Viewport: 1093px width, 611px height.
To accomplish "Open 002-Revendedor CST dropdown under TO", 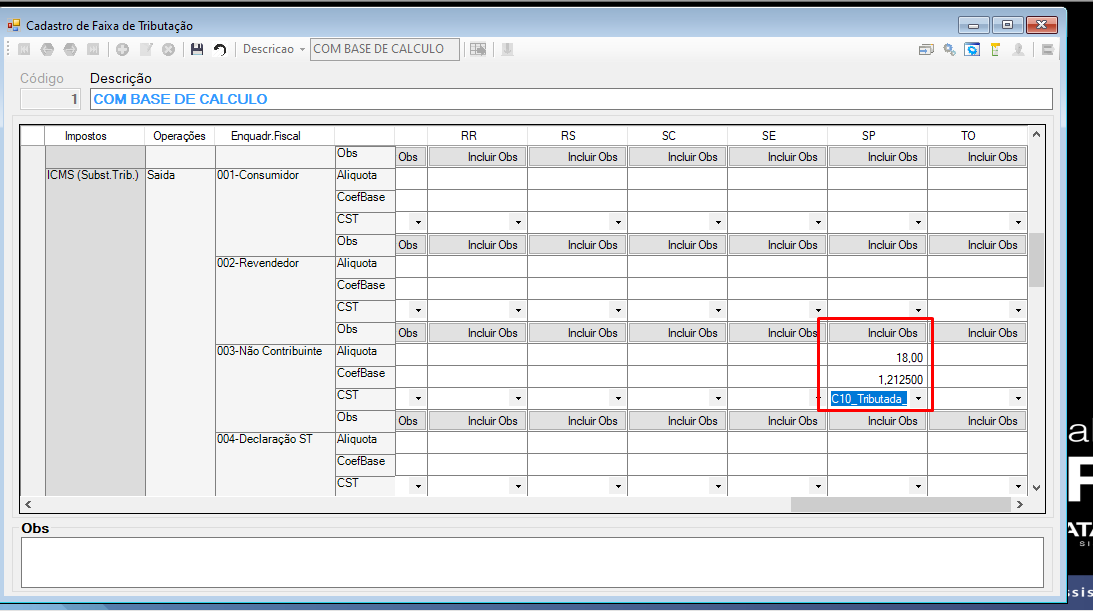I will (x=1018, y=310).
